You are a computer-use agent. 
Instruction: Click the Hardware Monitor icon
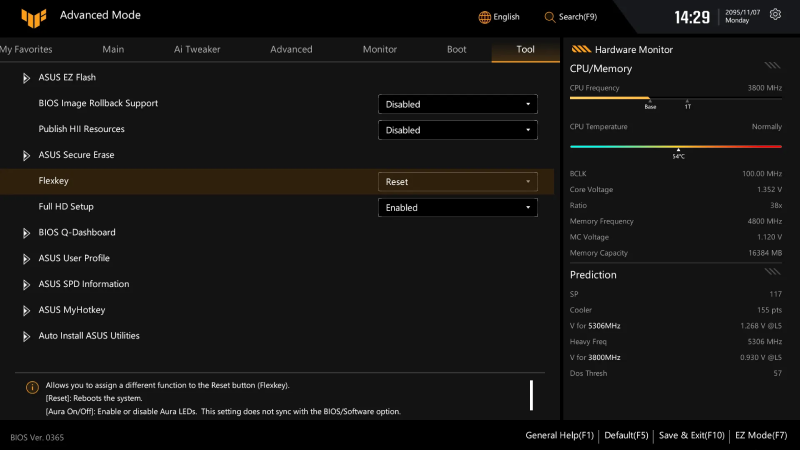579,49
